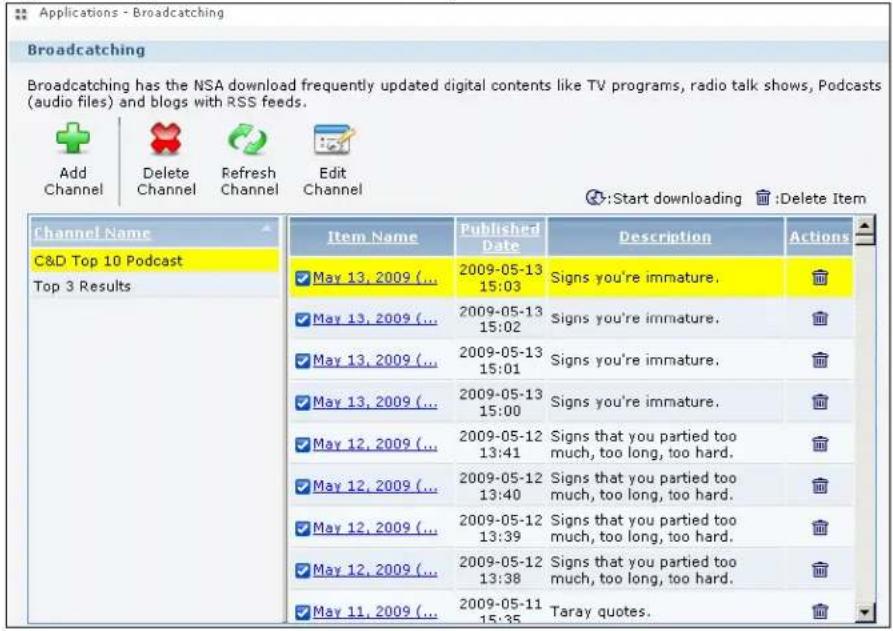The width and height of the screenshot is (893, 631).
Task: Select the C&D Top 10 Podcast channel
Action: point(154,261)
